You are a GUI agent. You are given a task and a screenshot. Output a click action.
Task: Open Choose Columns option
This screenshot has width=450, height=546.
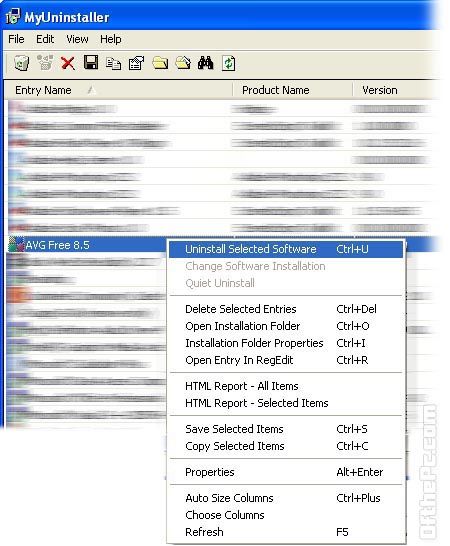point(286,515)
